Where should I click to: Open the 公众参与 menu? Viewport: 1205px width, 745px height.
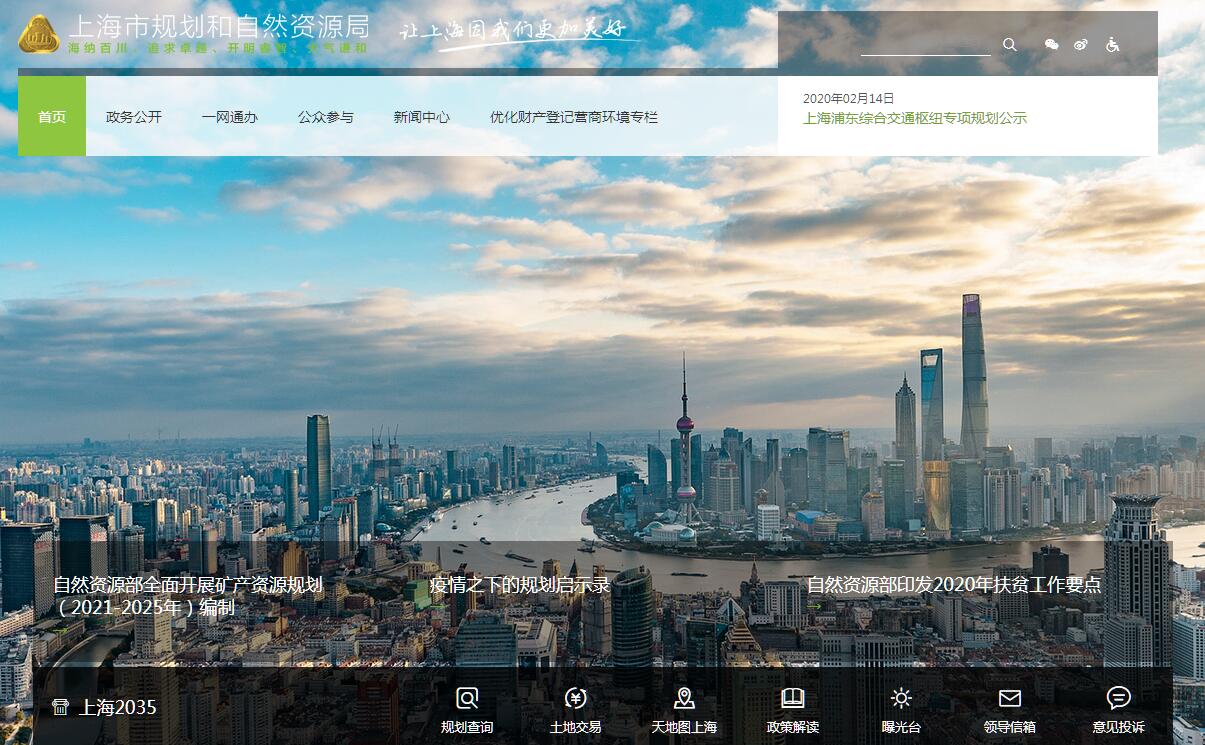point(326,117)
